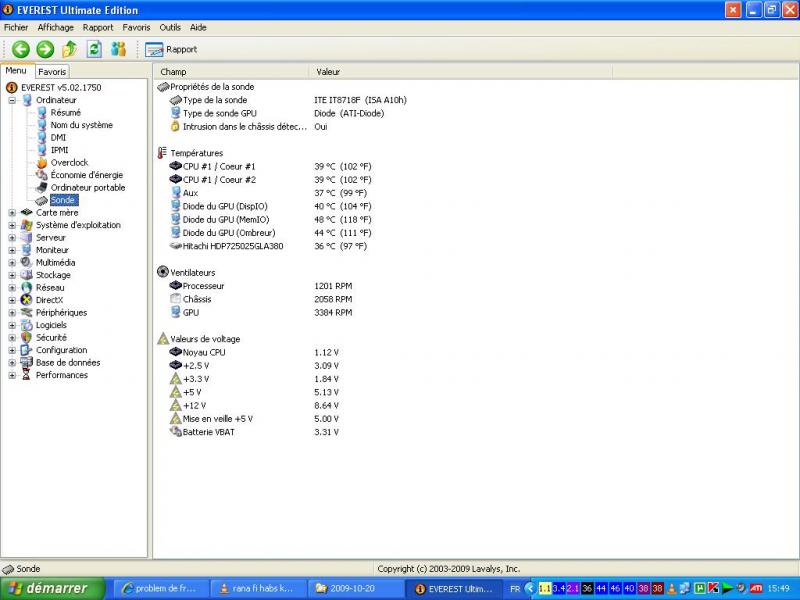The height and width of the screenshot is (600, 800).
Task: Click the Valeurs de voltage warning icon
Action: tap(163, 338)
